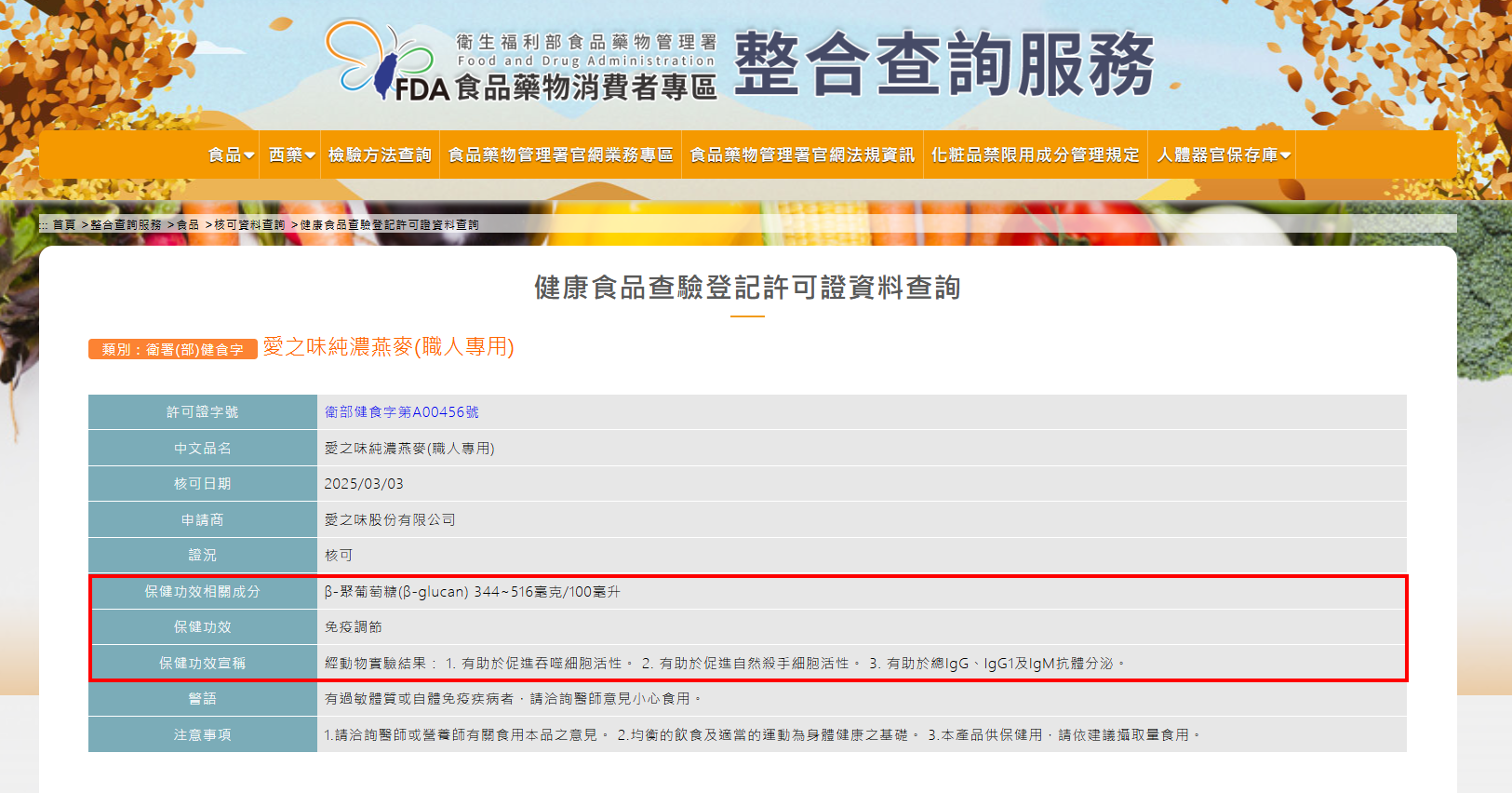Click the orange product title 愛之味純濃燕麥(職人專用)

pos(389,346)
